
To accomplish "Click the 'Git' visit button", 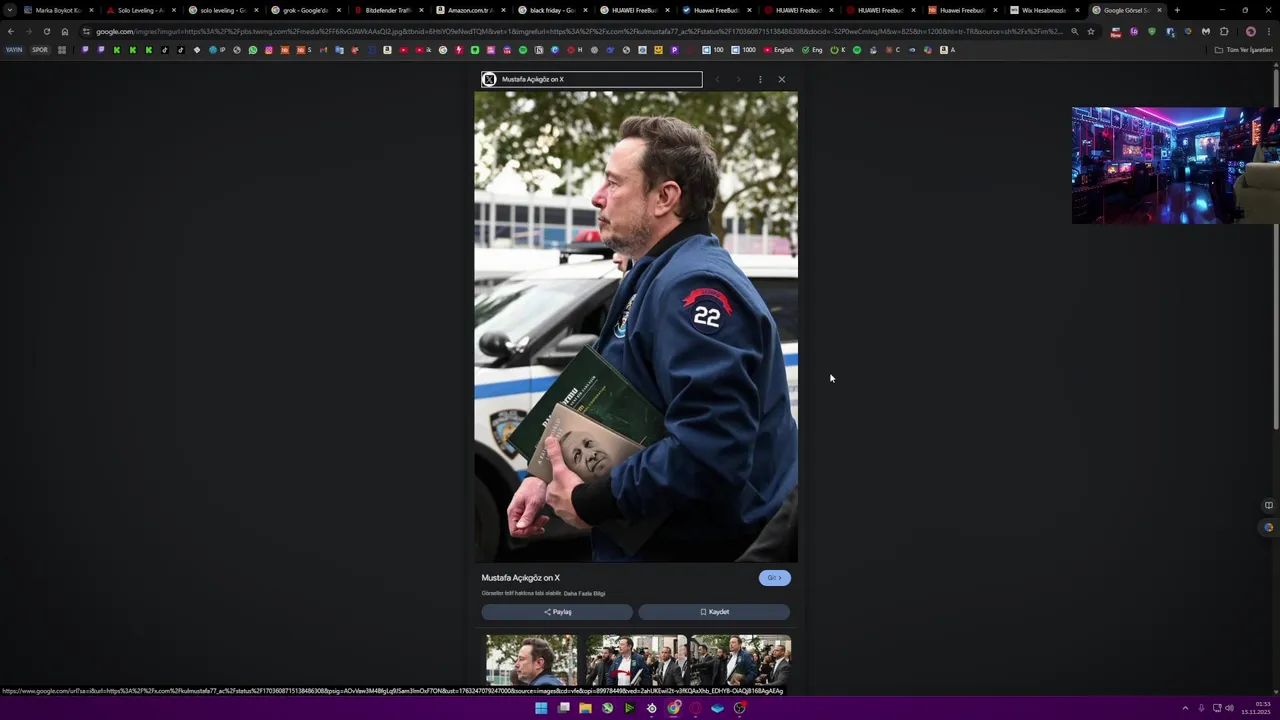I will tap(774, 578).
